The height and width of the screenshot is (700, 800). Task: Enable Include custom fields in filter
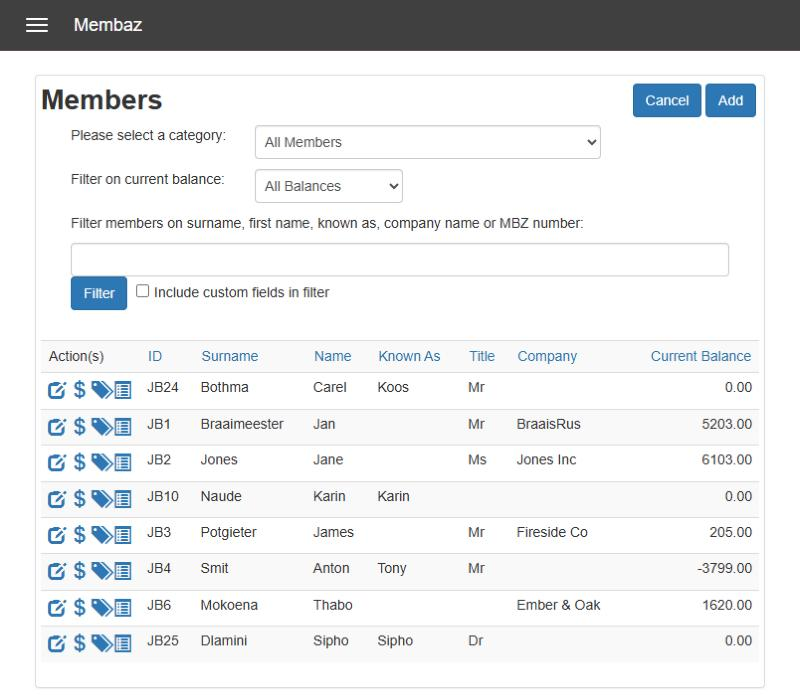(x=142, y=291)
